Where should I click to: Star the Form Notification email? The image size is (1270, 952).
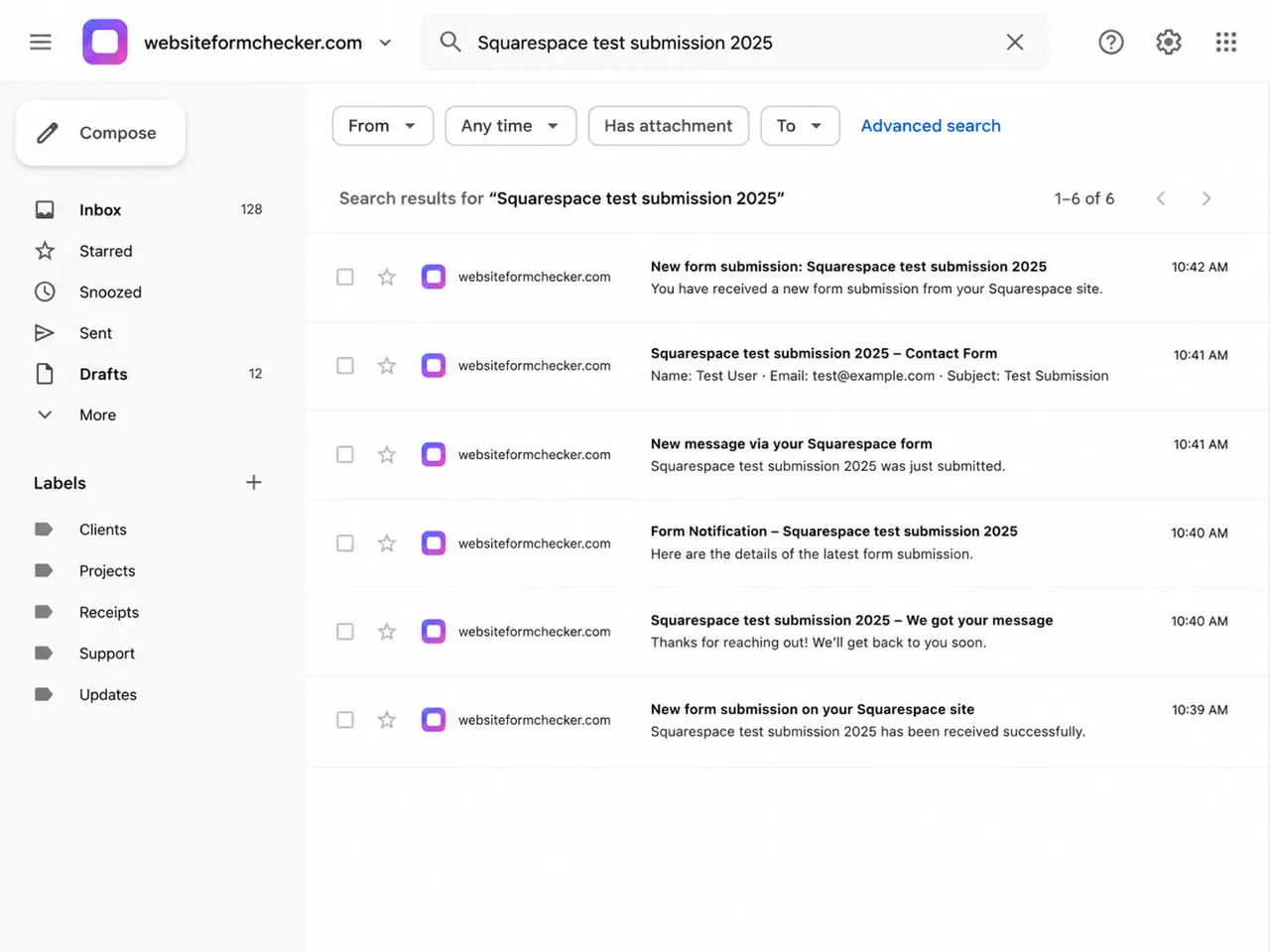click(x=387, y=543)
